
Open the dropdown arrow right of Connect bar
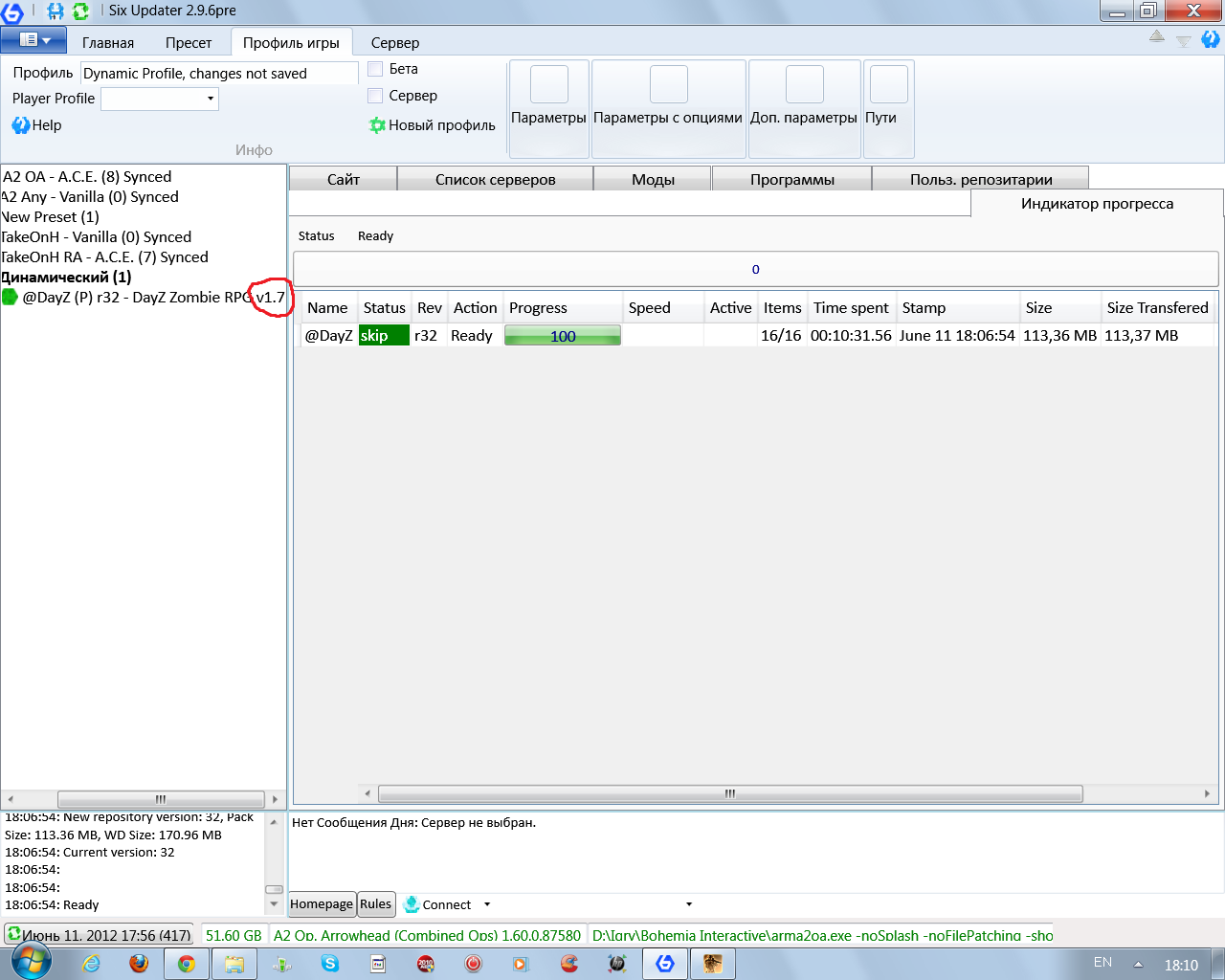(x=689, y=904)
